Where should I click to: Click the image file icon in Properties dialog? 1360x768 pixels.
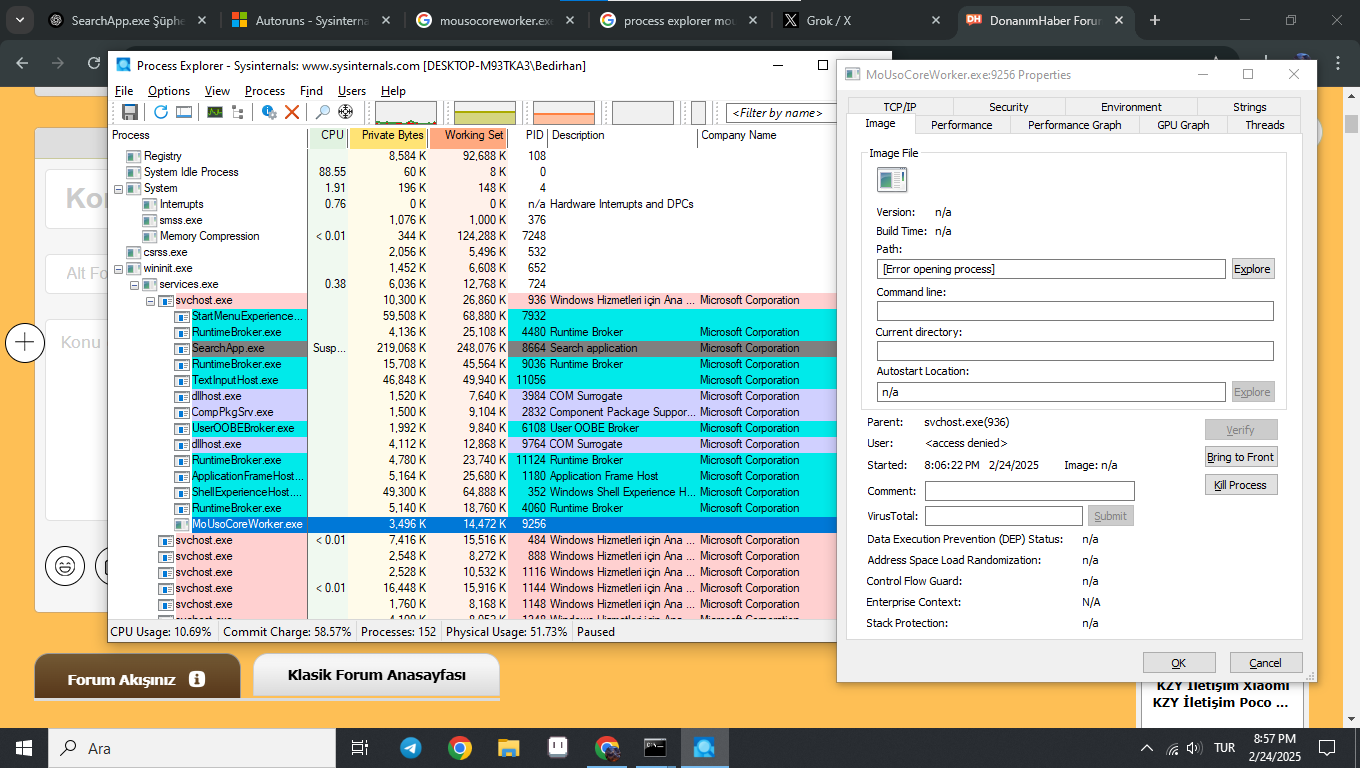click(892, 179)
